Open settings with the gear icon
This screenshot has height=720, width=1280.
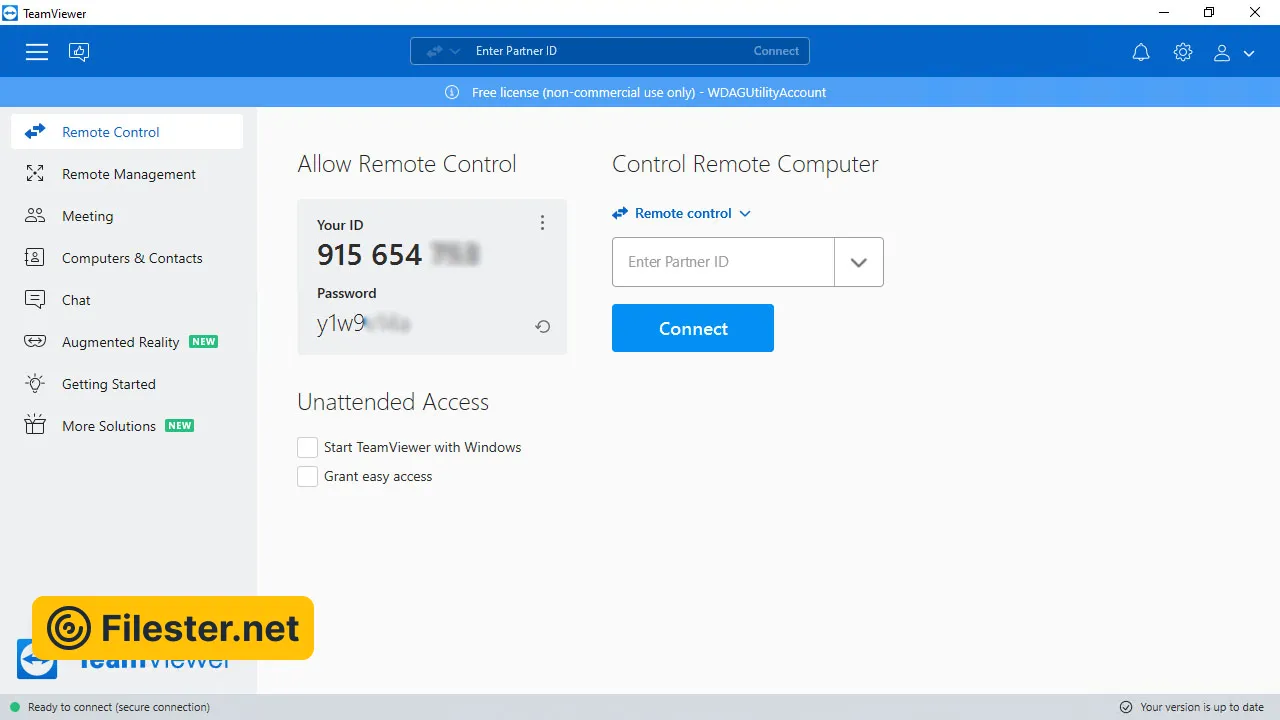tap(1183, 53)
